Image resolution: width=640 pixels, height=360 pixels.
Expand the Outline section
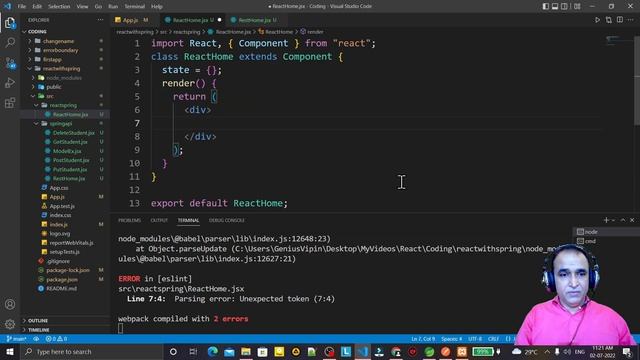[x=38, y=321]
